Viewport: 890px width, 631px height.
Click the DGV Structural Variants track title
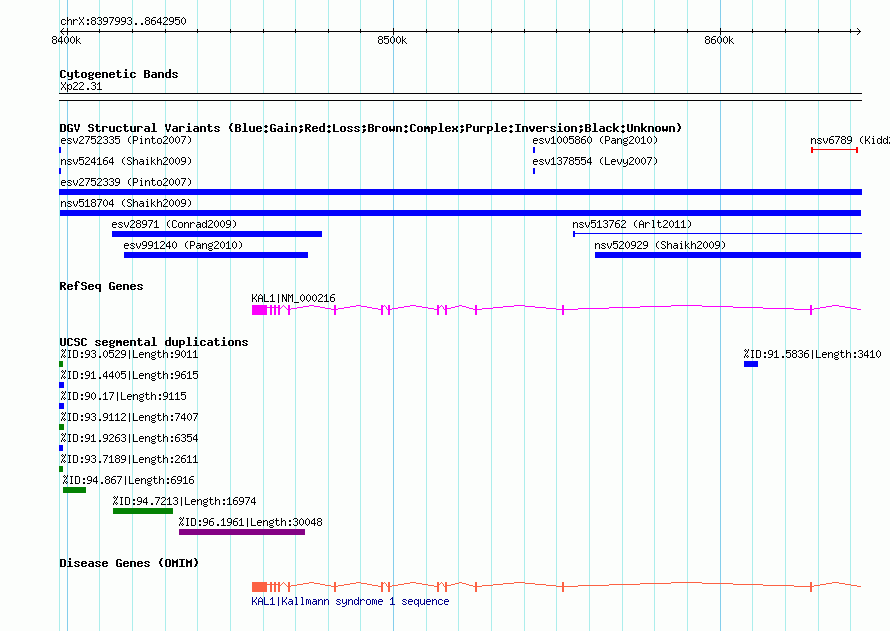point(371,128)
